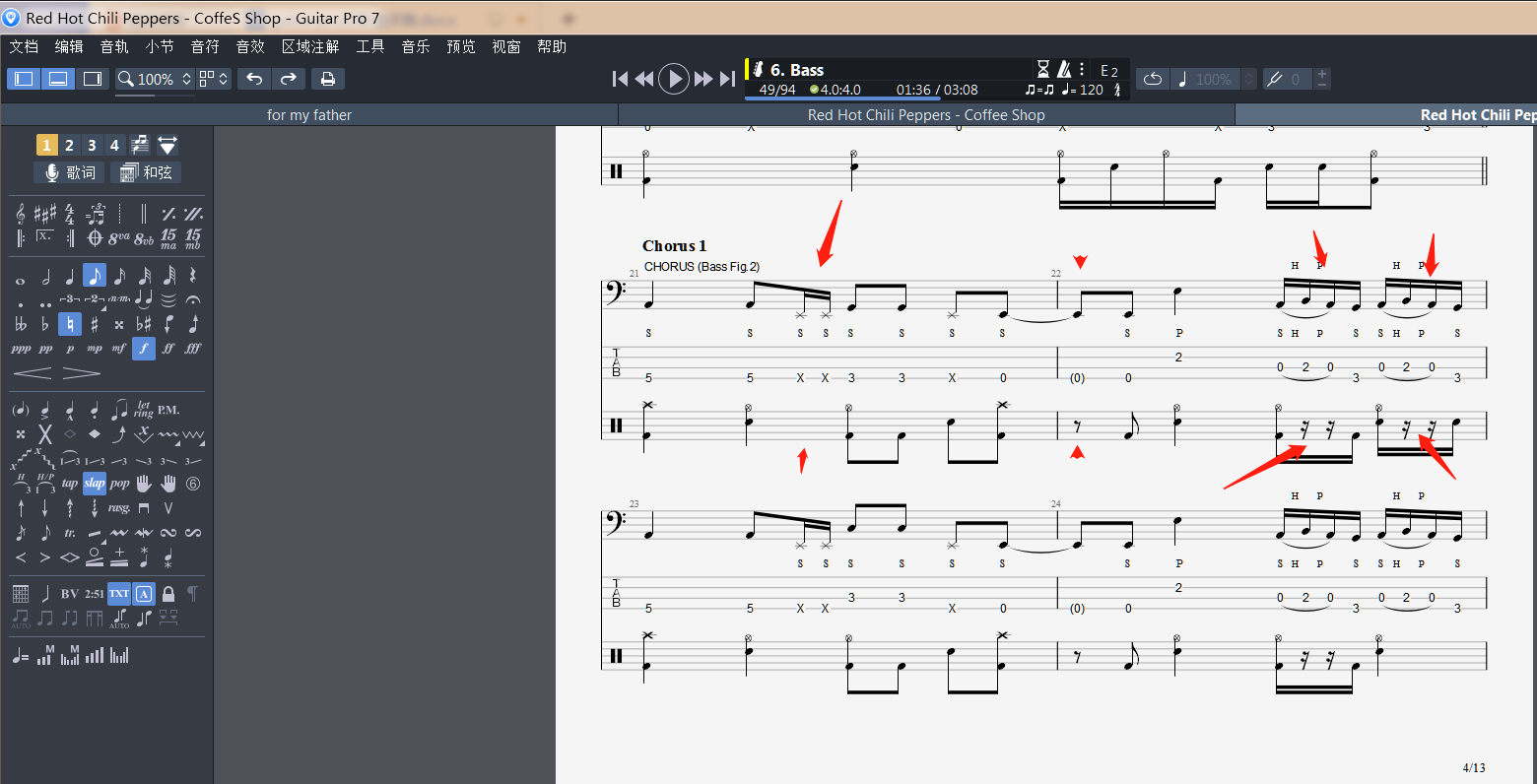This screenshot has width=1537, height=784.
Task: Apply palm mute P.M. effect
Action: 168,410
